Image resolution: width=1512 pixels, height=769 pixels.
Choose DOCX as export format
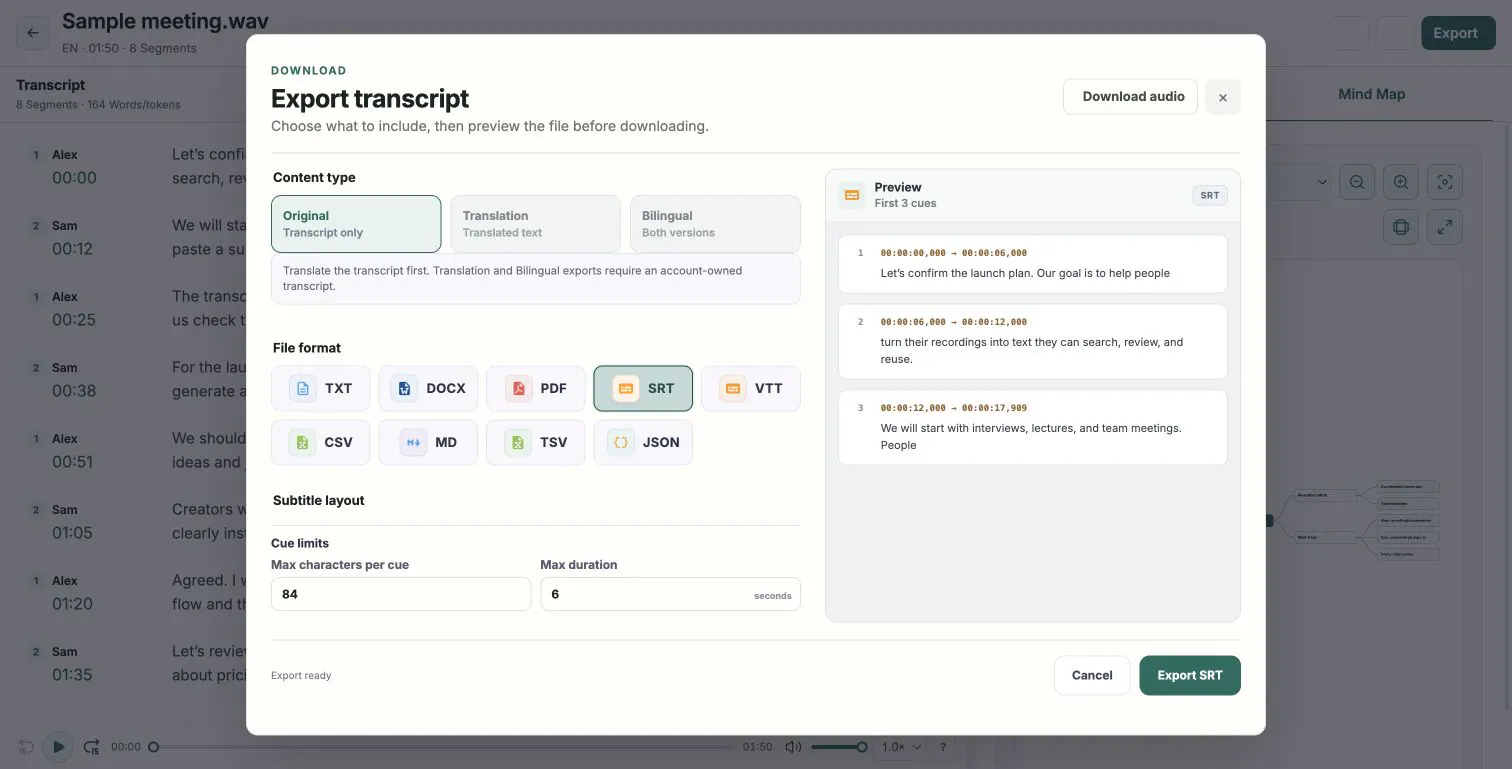point(428,388)
